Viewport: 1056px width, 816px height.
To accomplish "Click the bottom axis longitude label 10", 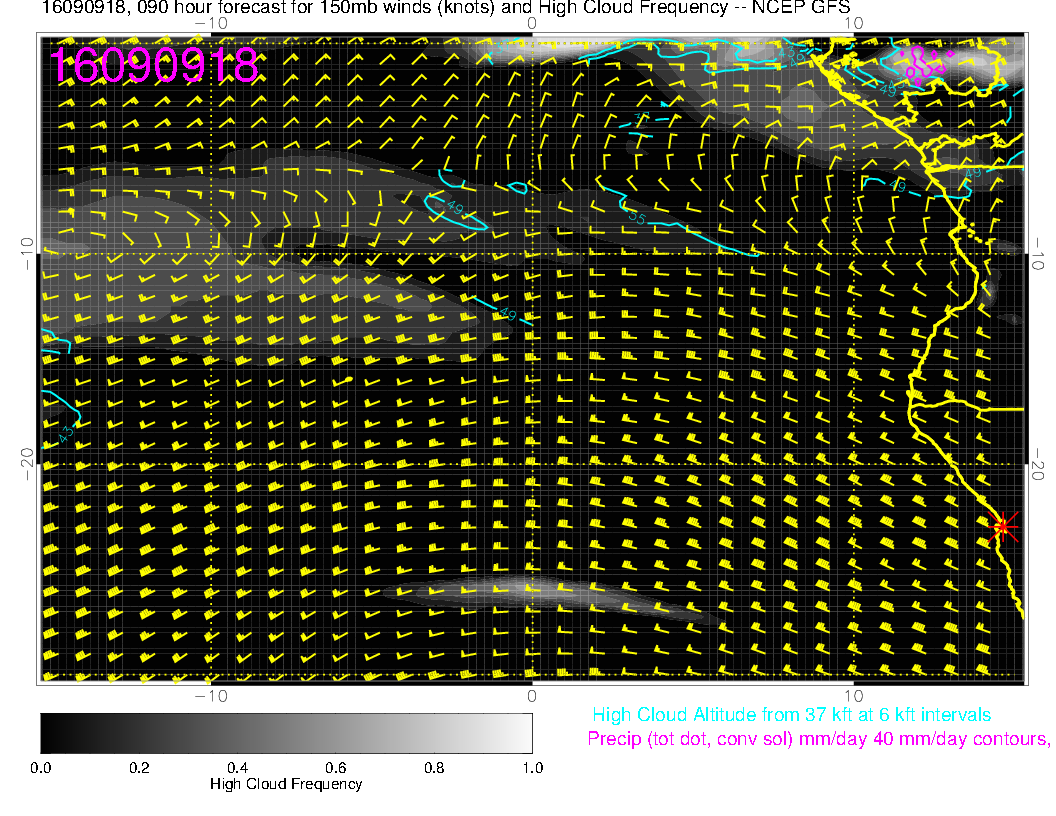I will [x=853, y=696].
